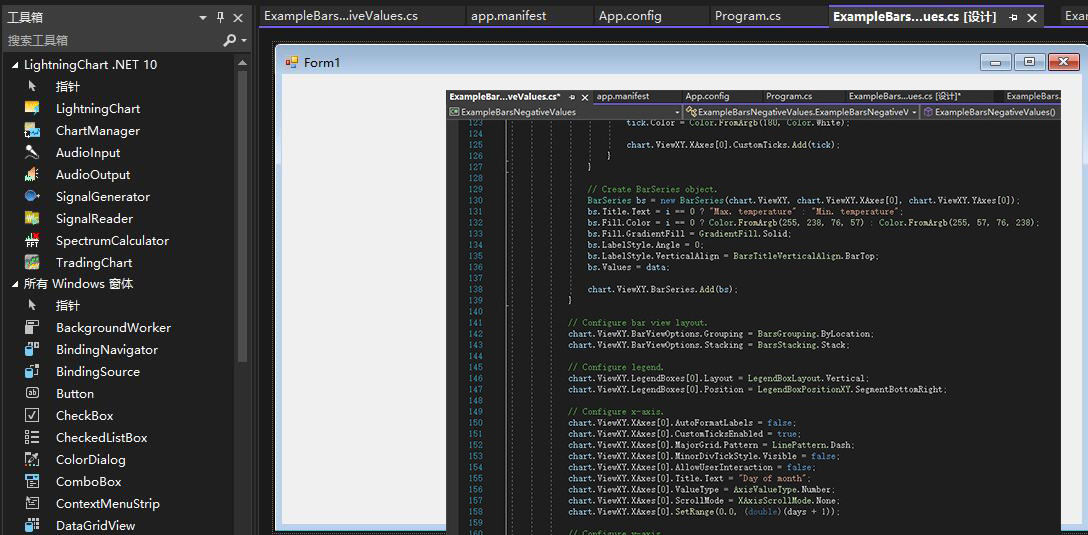1088x535 pixels.
Task: Pick the LightningChart control in the toolbox
Action: 98,109
